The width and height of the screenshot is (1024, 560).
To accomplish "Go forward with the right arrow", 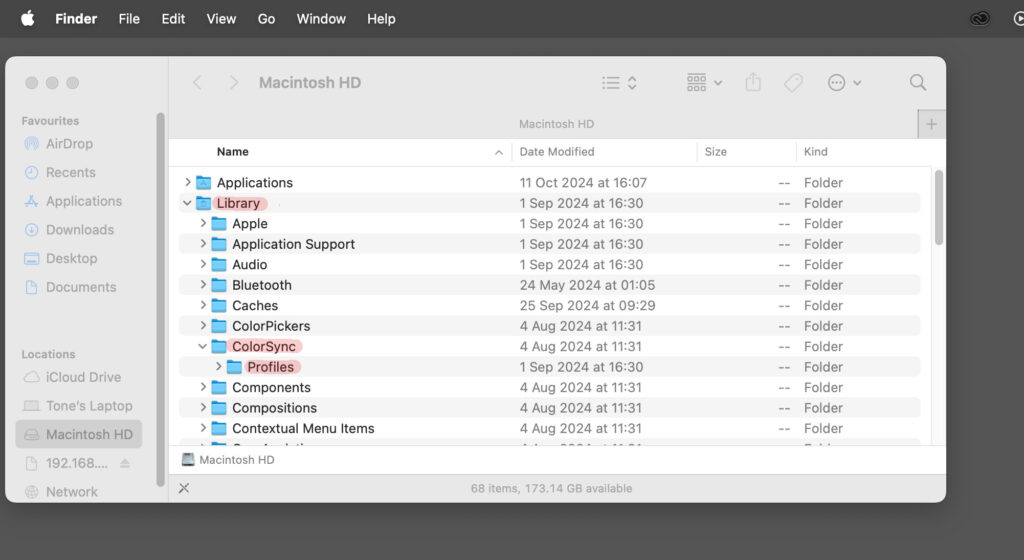I will (234, 83).
